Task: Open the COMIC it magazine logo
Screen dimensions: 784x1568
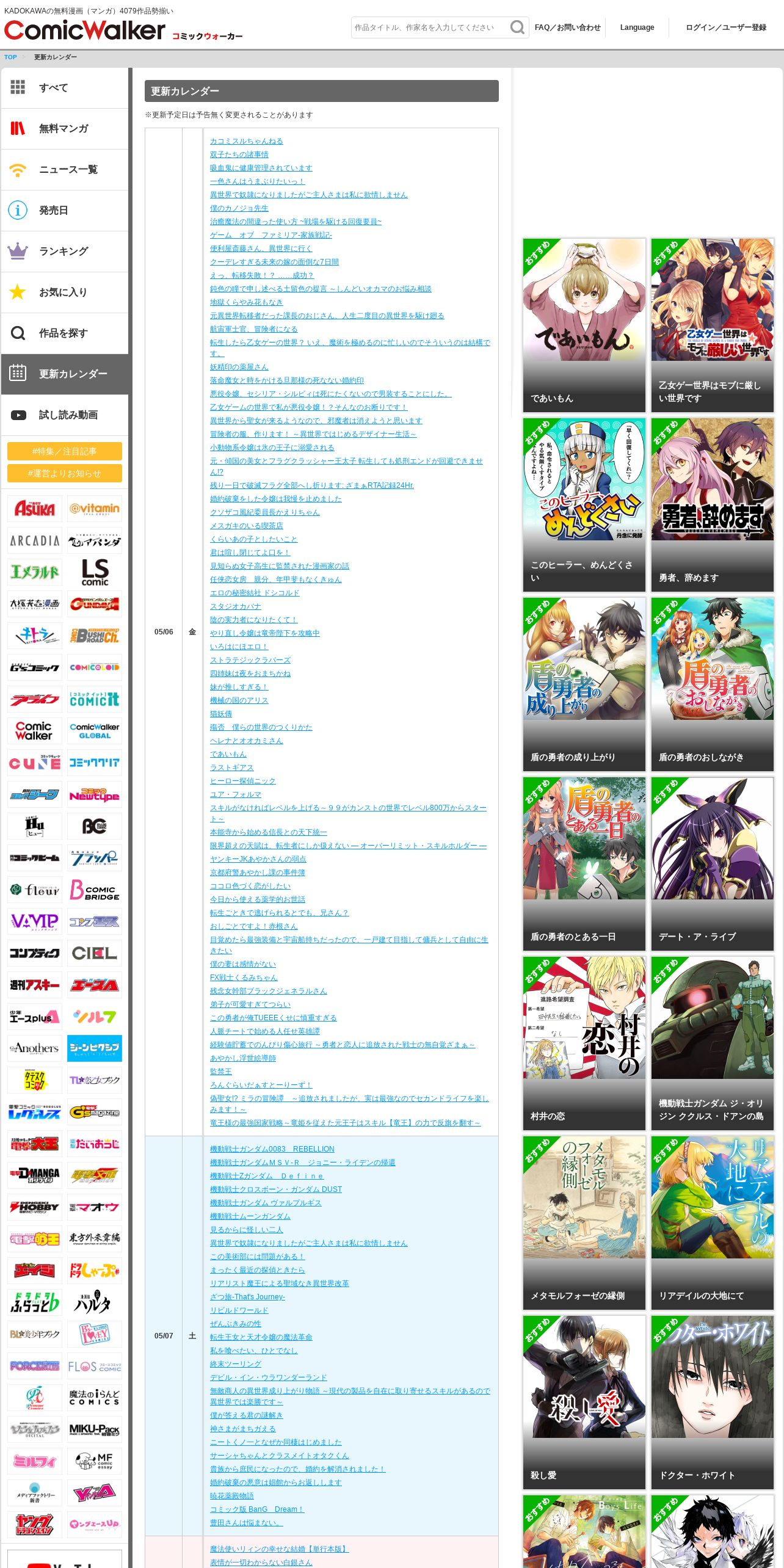Action: pos(94,699)
